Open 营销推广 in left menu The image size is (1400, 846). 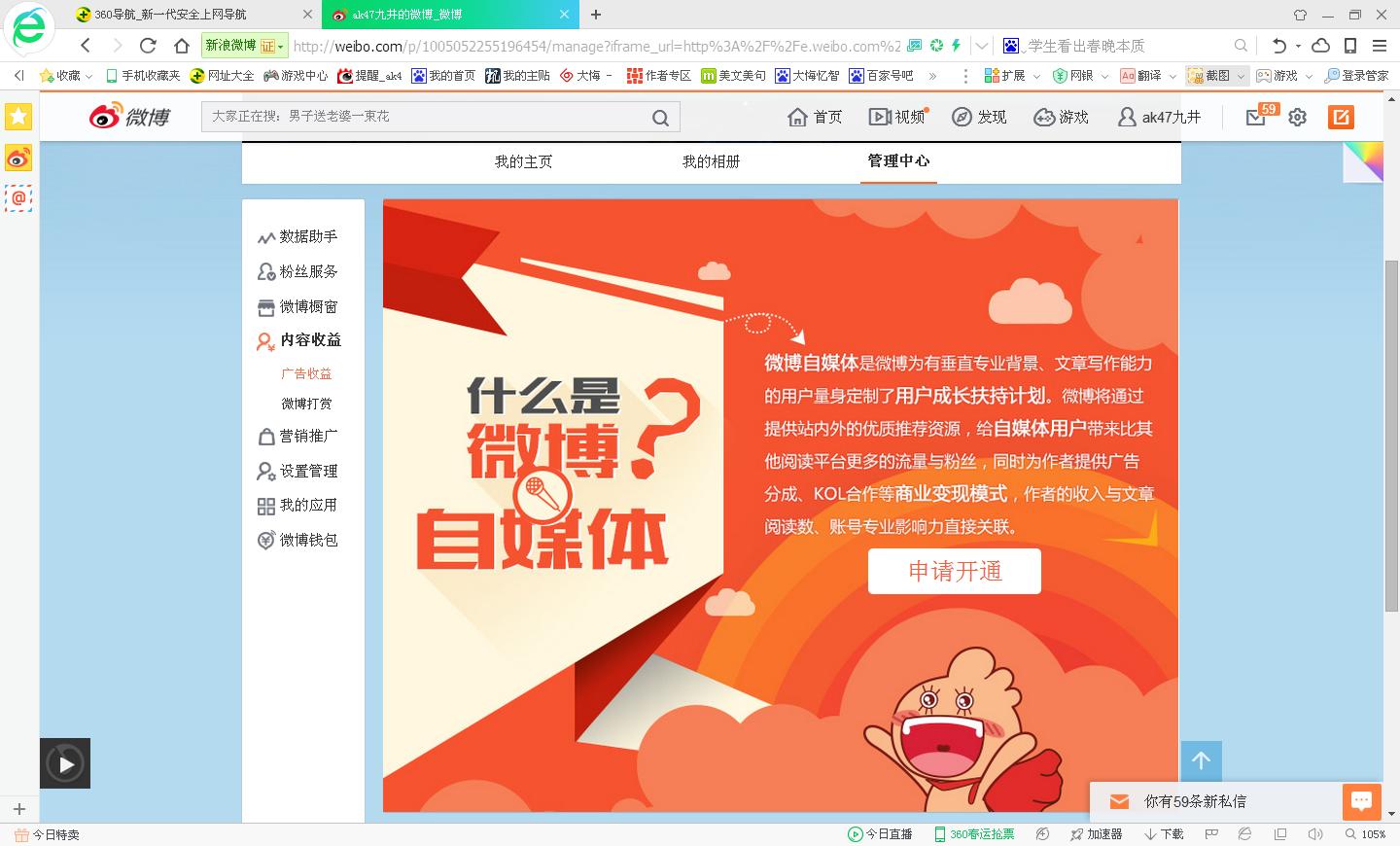tap(297, 436)
